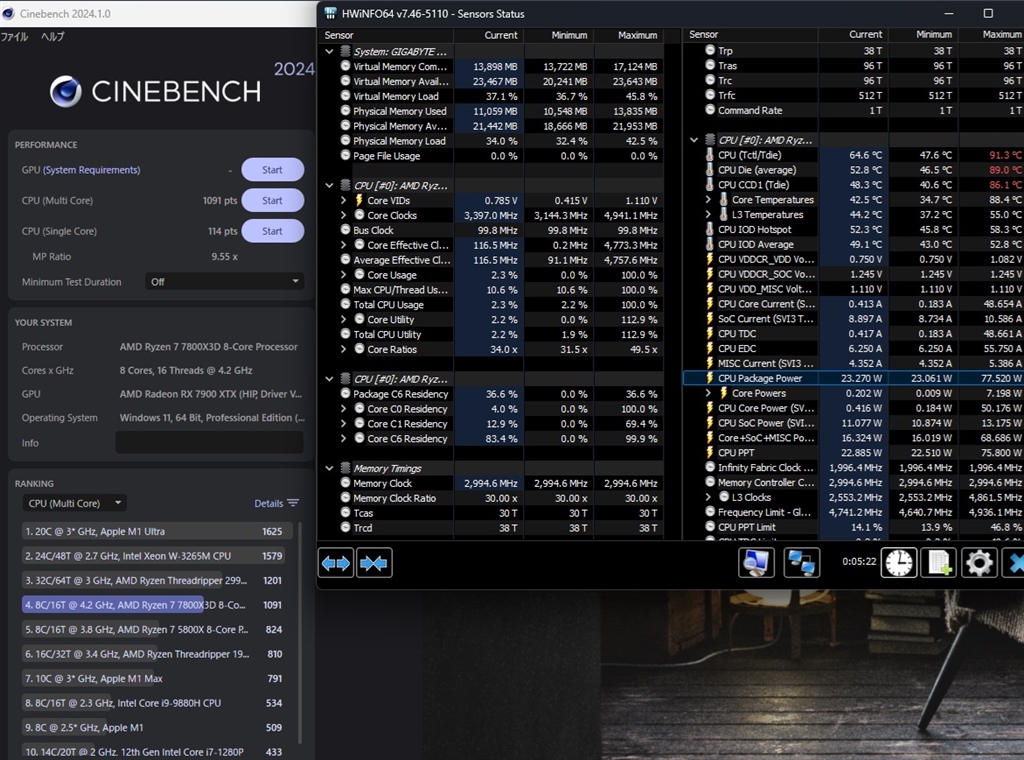The width and height of the screenshot is (1024, 760).
Task: Open the ファイル menu in Cinebench
Action: pos(14,37)
